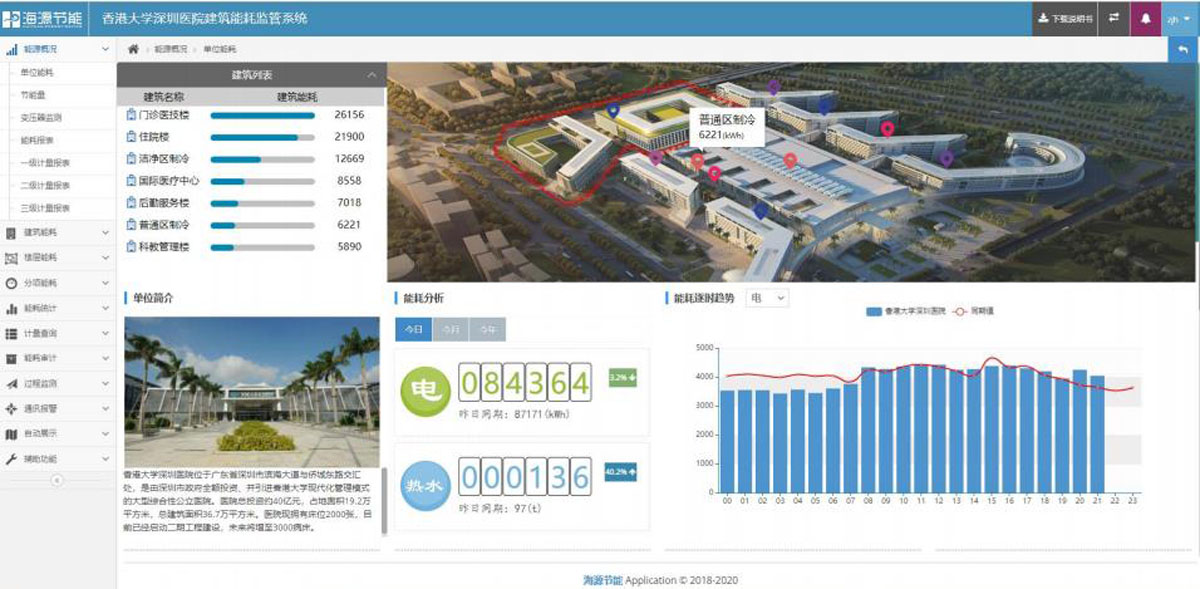Click the 能耗逐时趋势 section heading

pyautogui.click(x=703, y=298)
